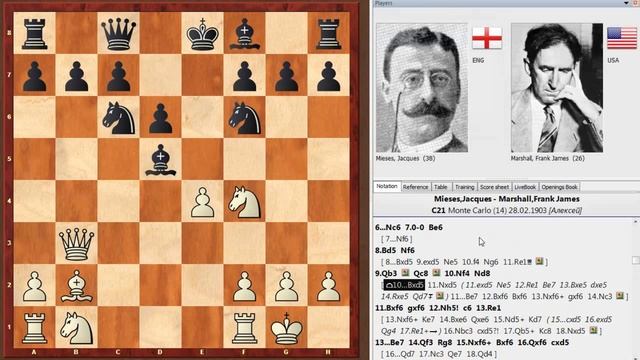Select the white king on g1
The height and width of the screenshot is (360, 640).
pos(287,328)
